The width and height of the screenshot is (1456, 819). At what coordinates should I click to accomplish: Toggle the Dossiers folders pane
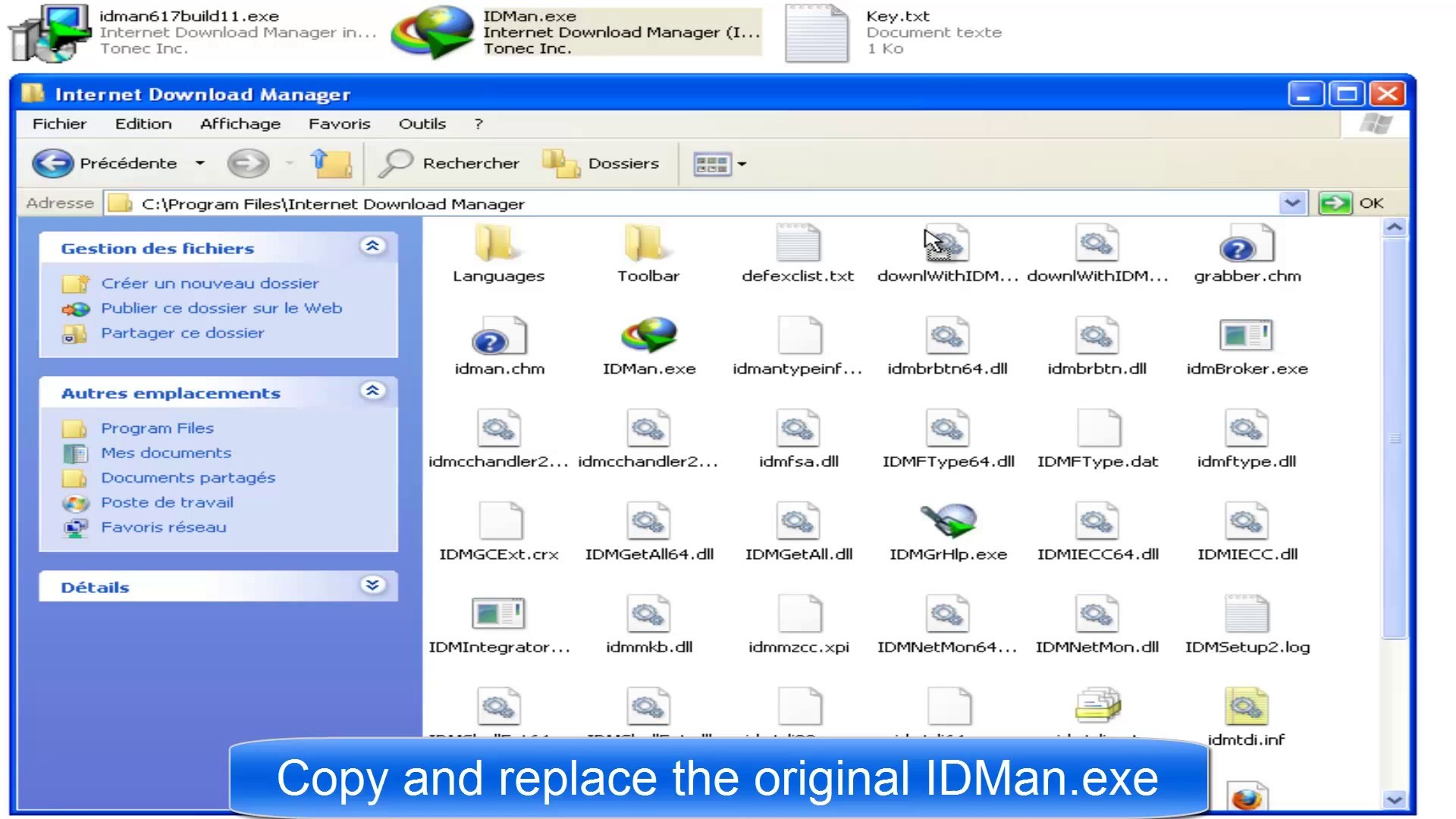pos(601,163)
